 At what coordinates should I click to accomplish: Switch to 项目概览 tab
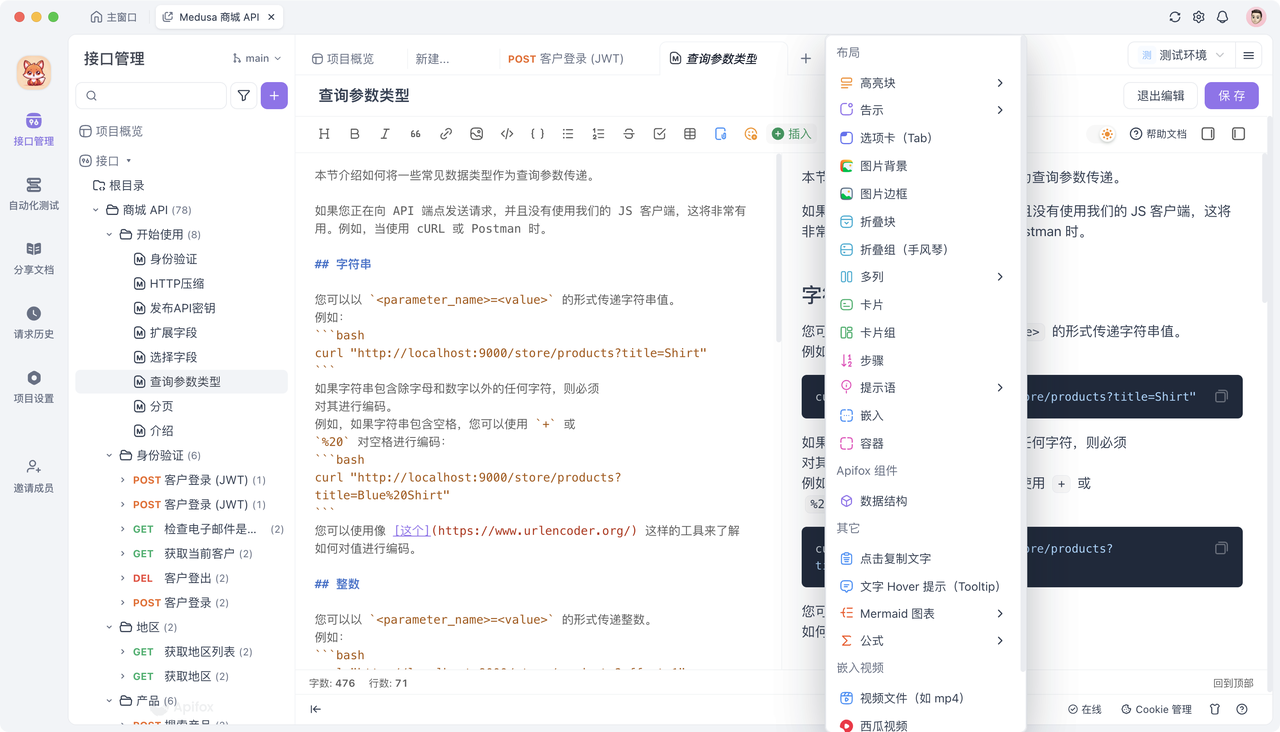click(343, 59)
